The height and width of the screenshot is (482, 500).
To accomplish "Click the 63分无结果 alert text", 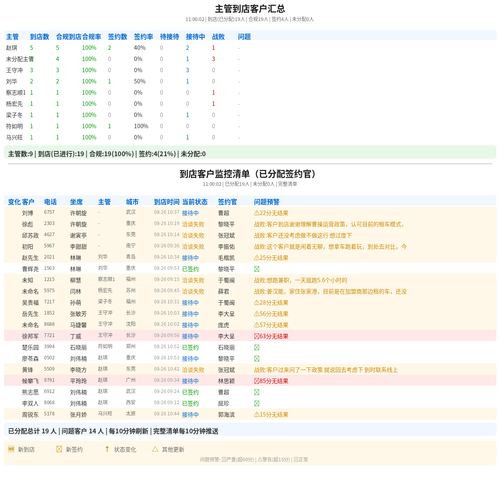I will click(x=274, y=336).
